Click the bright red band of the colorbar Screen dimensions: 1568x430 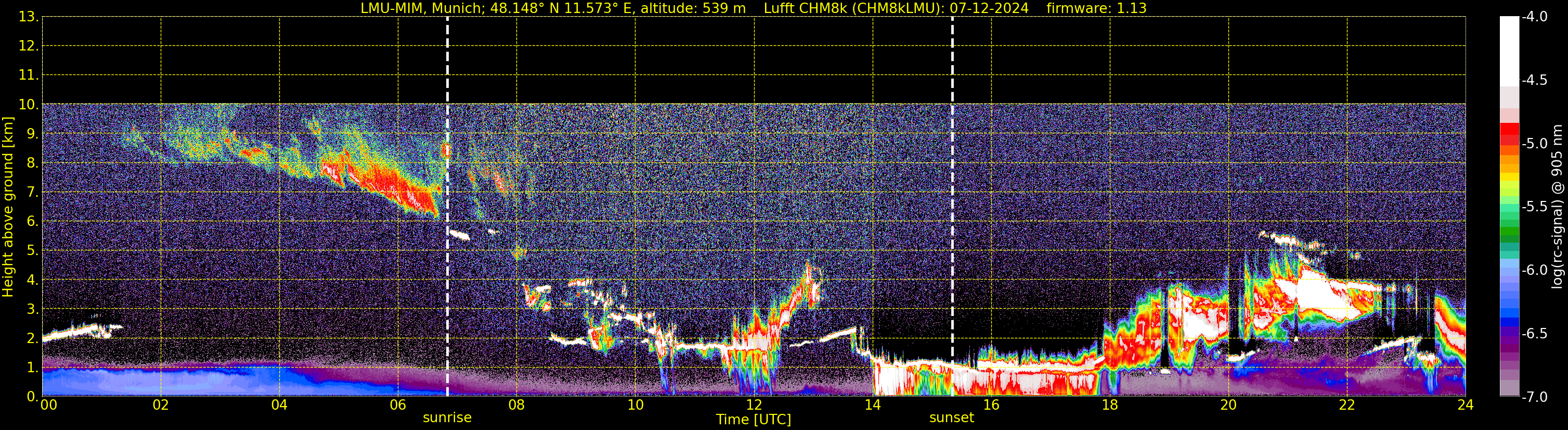(1509, 129)
